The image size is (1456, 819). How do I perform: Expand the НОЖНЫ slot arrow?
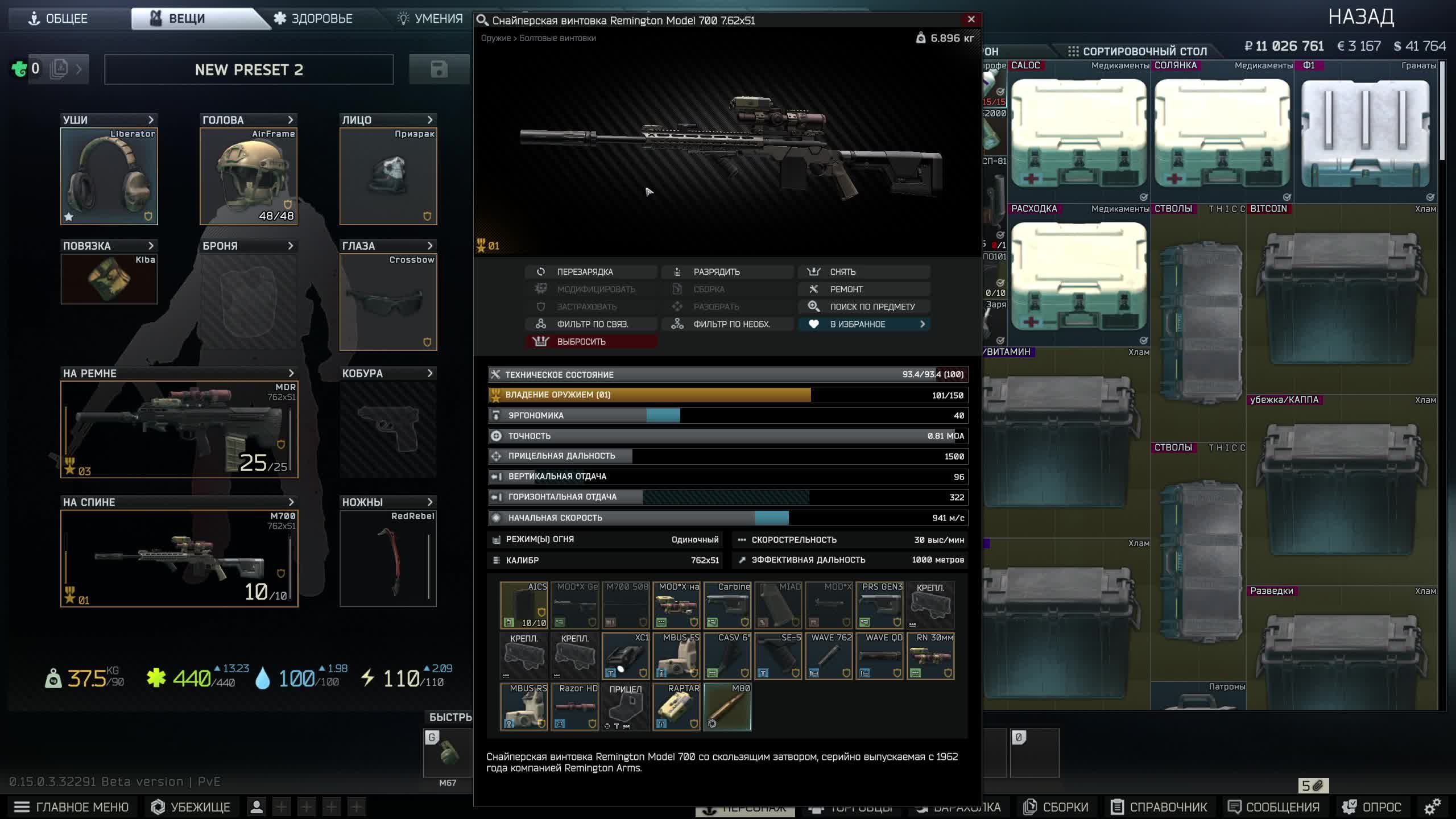pyautogui.click(x=430, y=502)
